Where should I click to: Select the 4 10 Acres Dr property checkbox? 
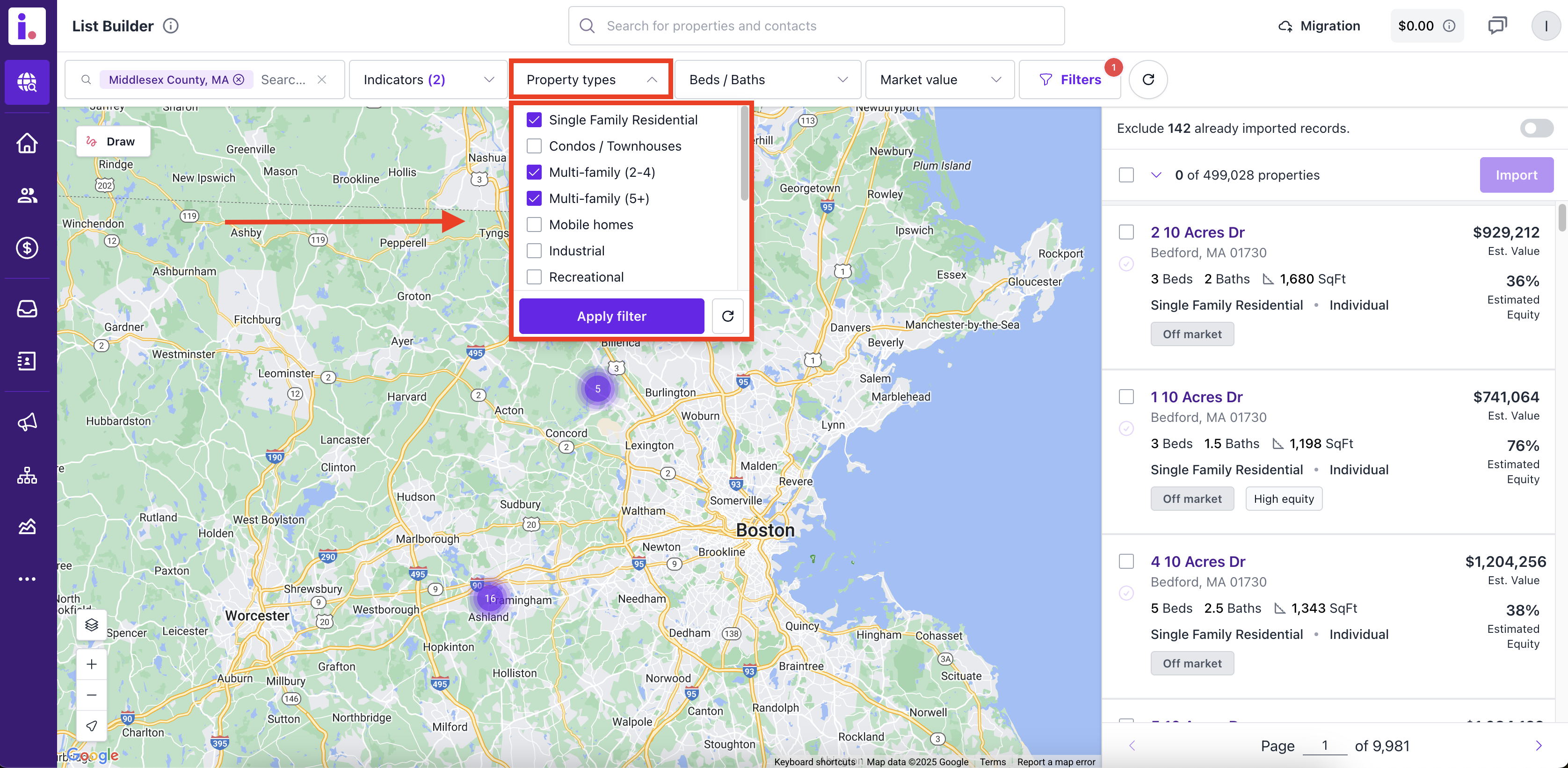click(1126, 561)
